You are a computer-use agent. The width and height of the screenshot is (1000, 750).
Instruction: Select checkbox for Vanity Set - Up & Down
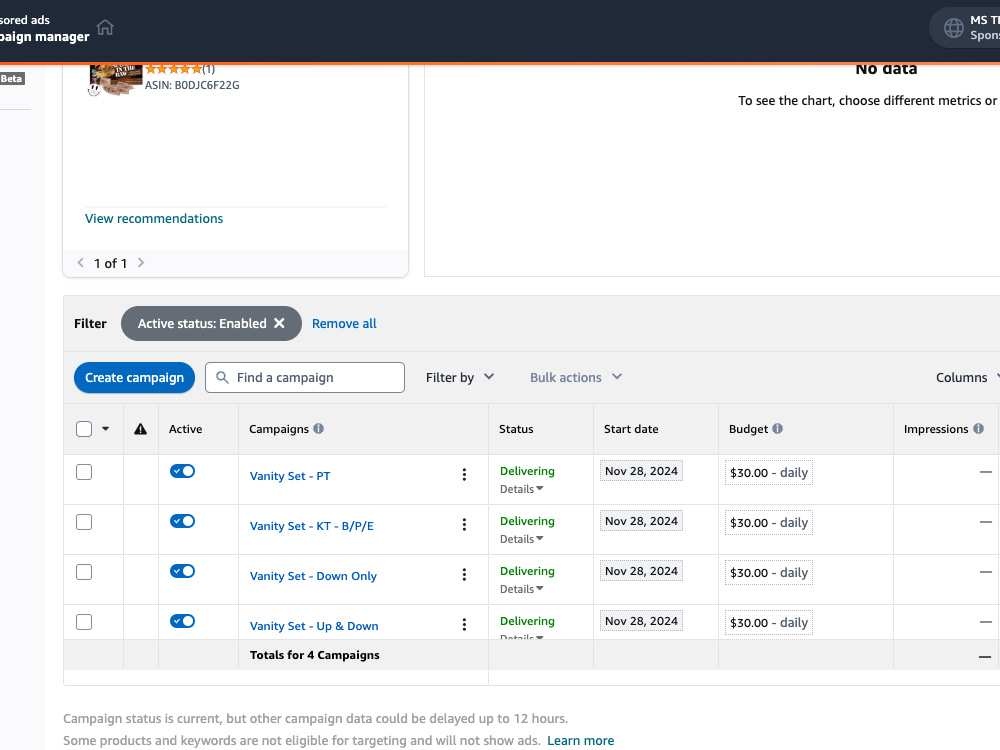point(84,622)
